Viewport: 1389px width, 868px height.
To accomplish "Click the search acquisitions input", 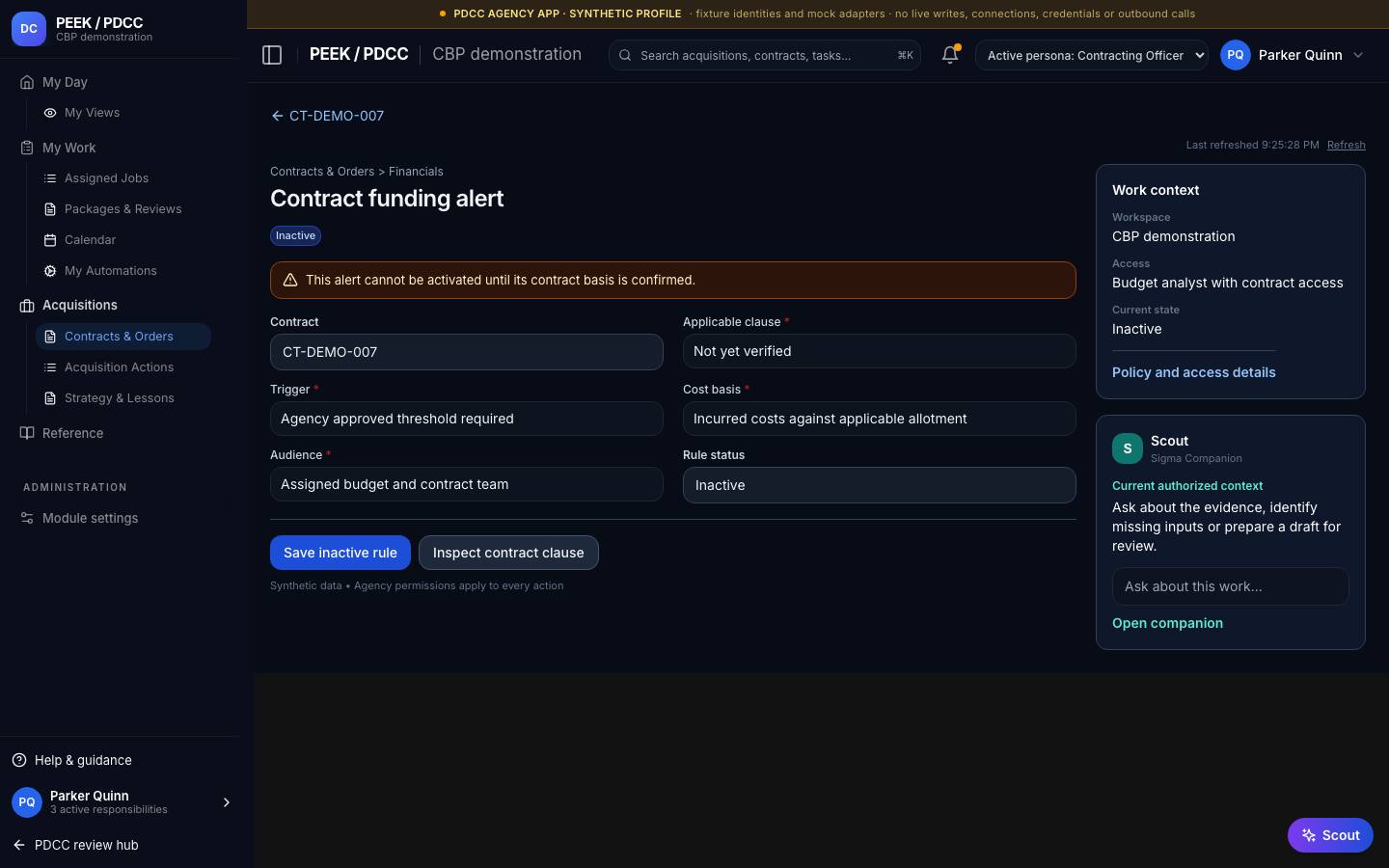I will [765, 55].
